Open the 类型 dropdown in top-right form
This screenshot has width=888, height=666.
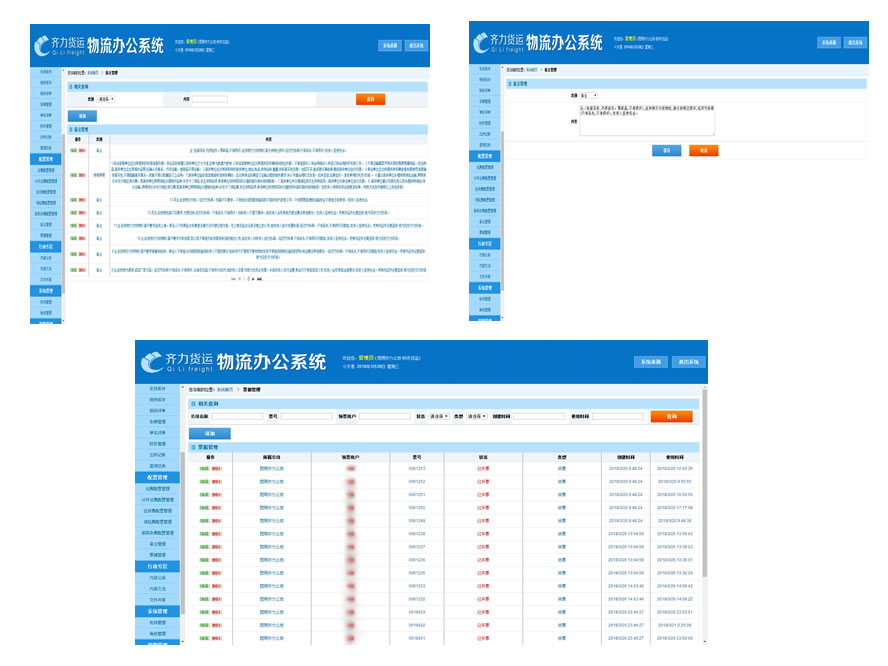(588, 95)
